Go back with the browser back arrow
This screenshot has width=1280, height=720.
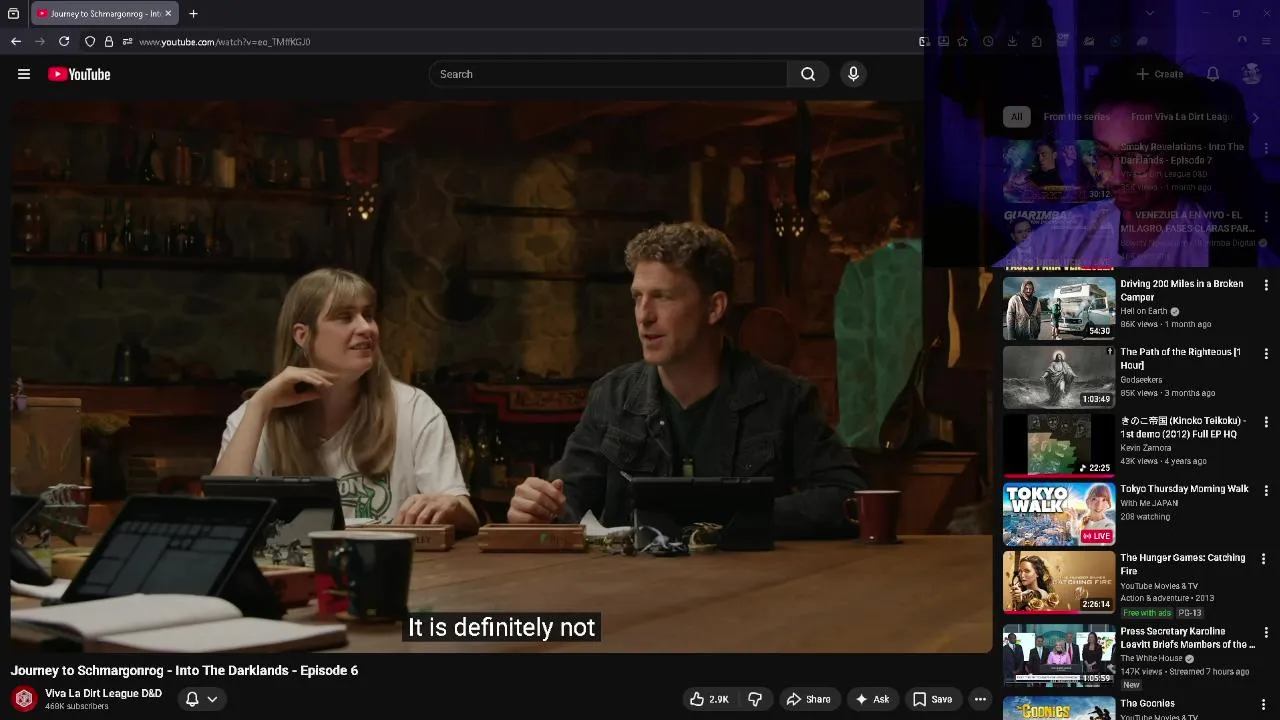[x=16, y=41]
